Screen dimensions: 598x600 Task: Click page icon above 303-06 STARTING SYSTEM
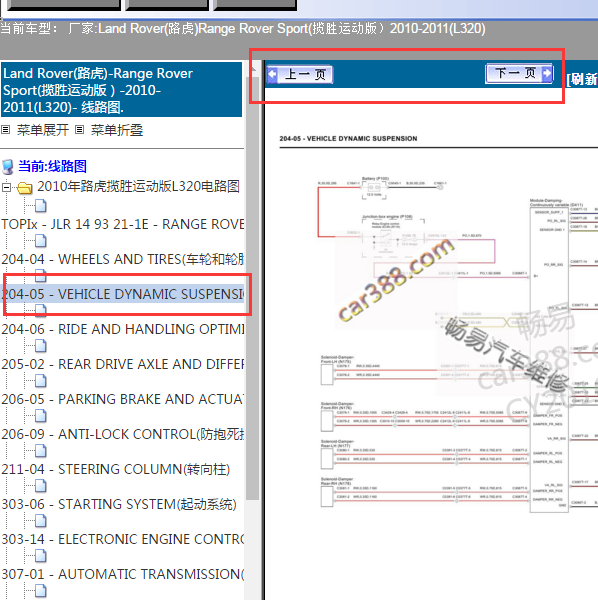(x=41, y=486)
